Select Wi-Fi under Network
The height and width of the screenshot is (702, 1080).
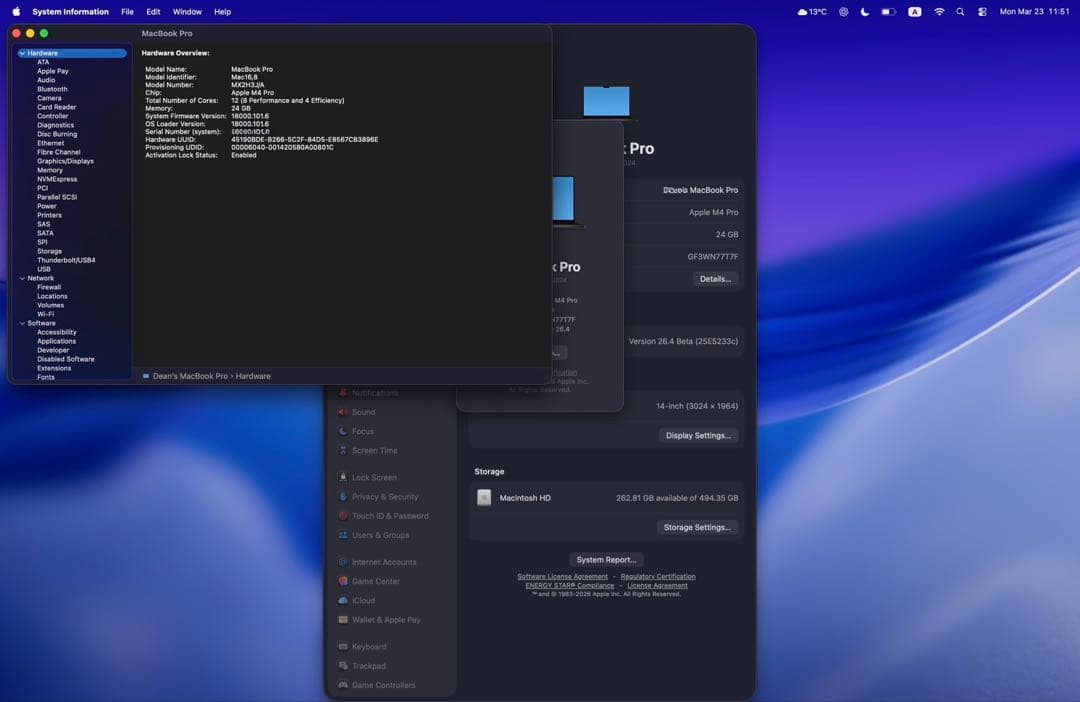coord(45,314)
